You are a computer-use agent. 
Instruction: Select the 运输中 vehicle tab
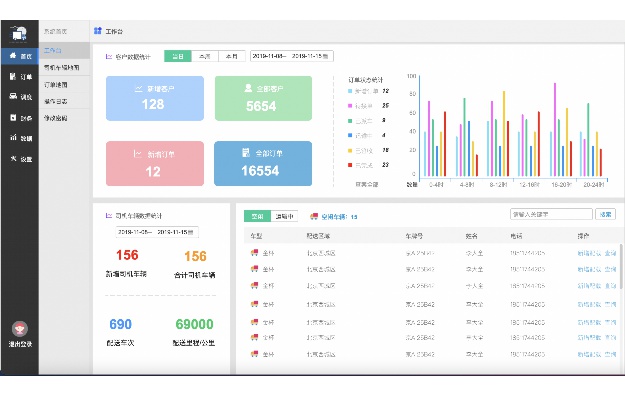pyautogui.click(x=284, y=216)
